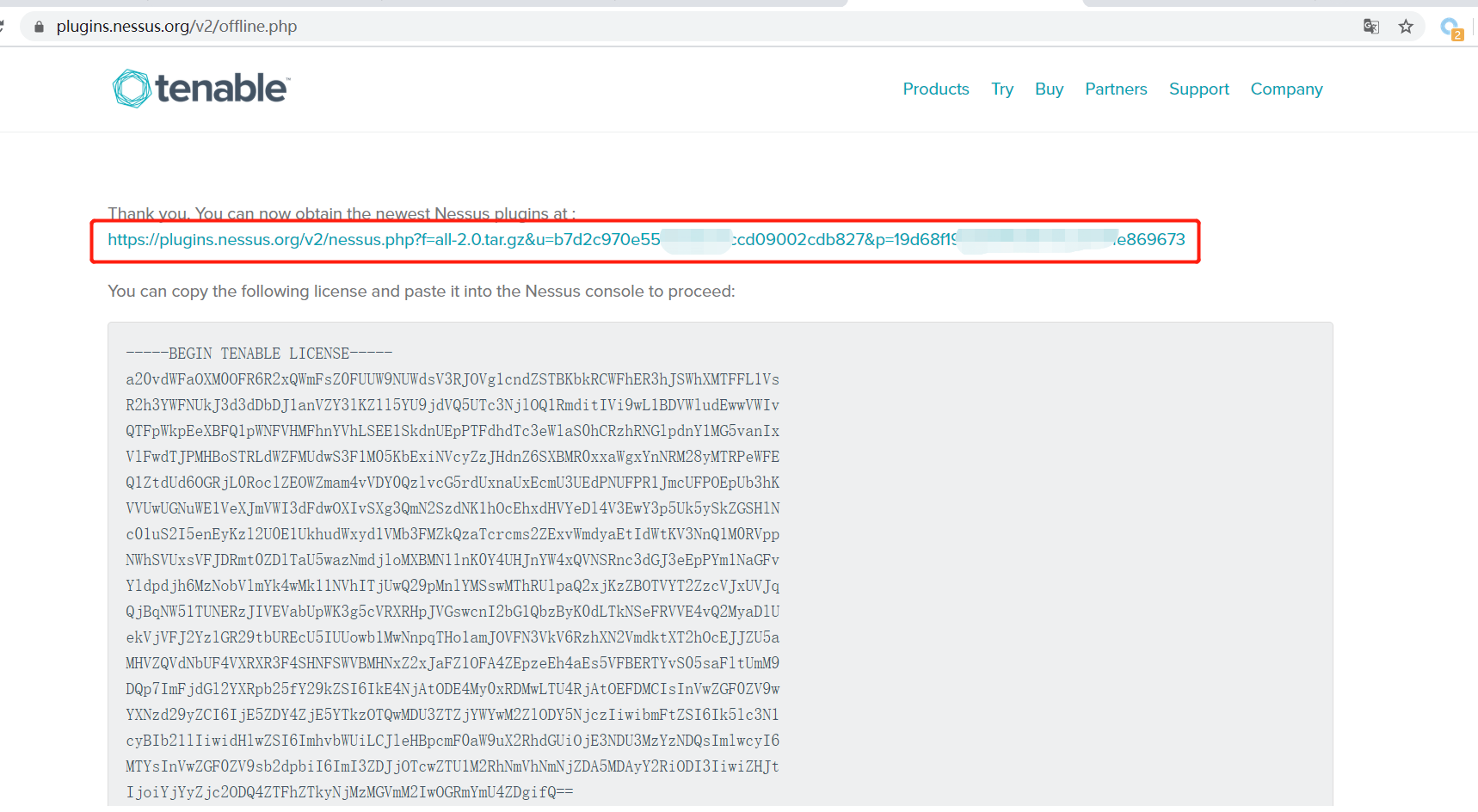Click the license line starting DQp7ImFjdG12
The width and height of the screenshot is (1478, 812).
point(453,689)
